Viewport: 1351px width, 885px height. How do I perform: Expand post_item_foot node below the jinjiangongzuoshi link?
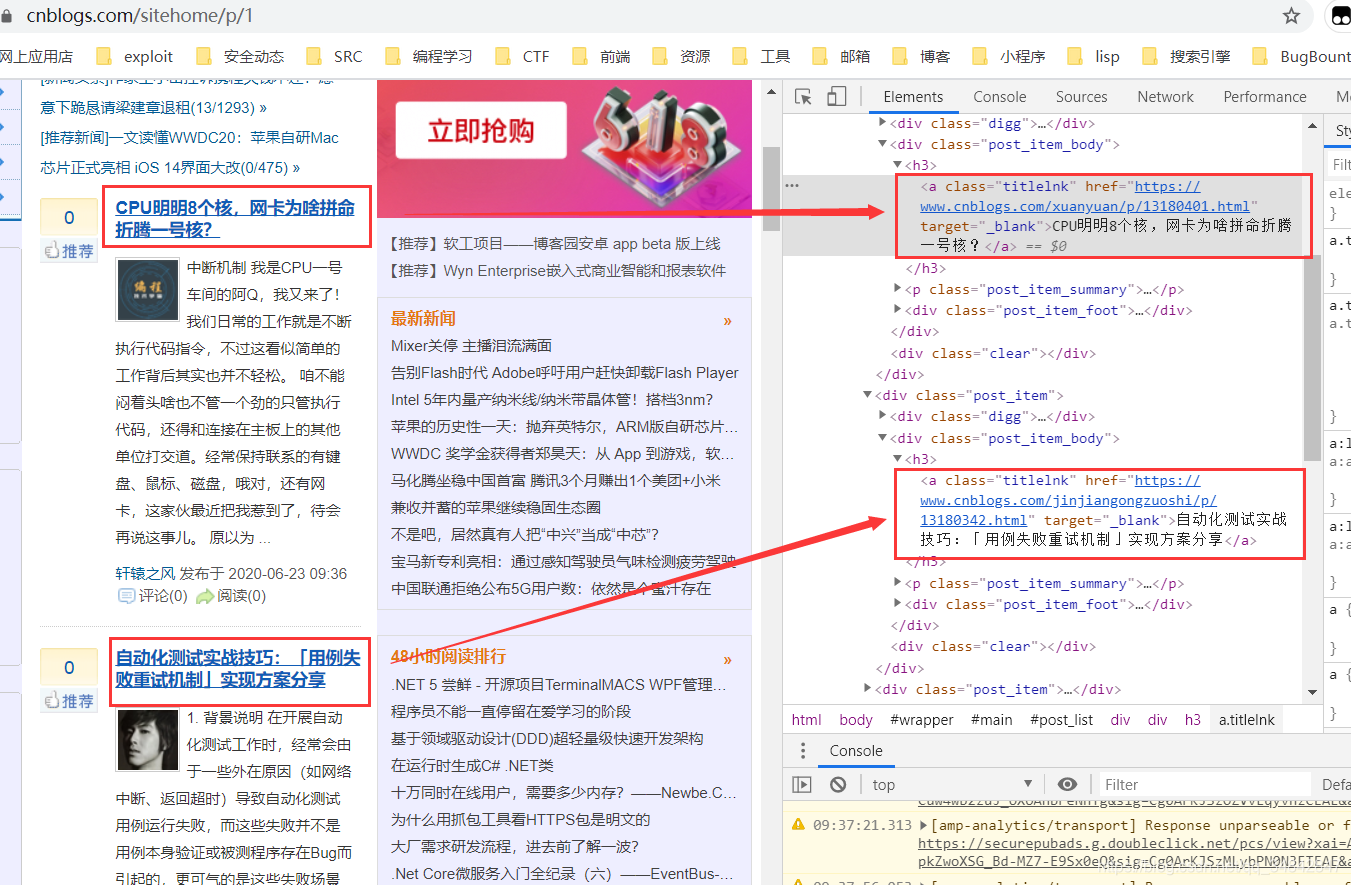(x=897, y=604)
